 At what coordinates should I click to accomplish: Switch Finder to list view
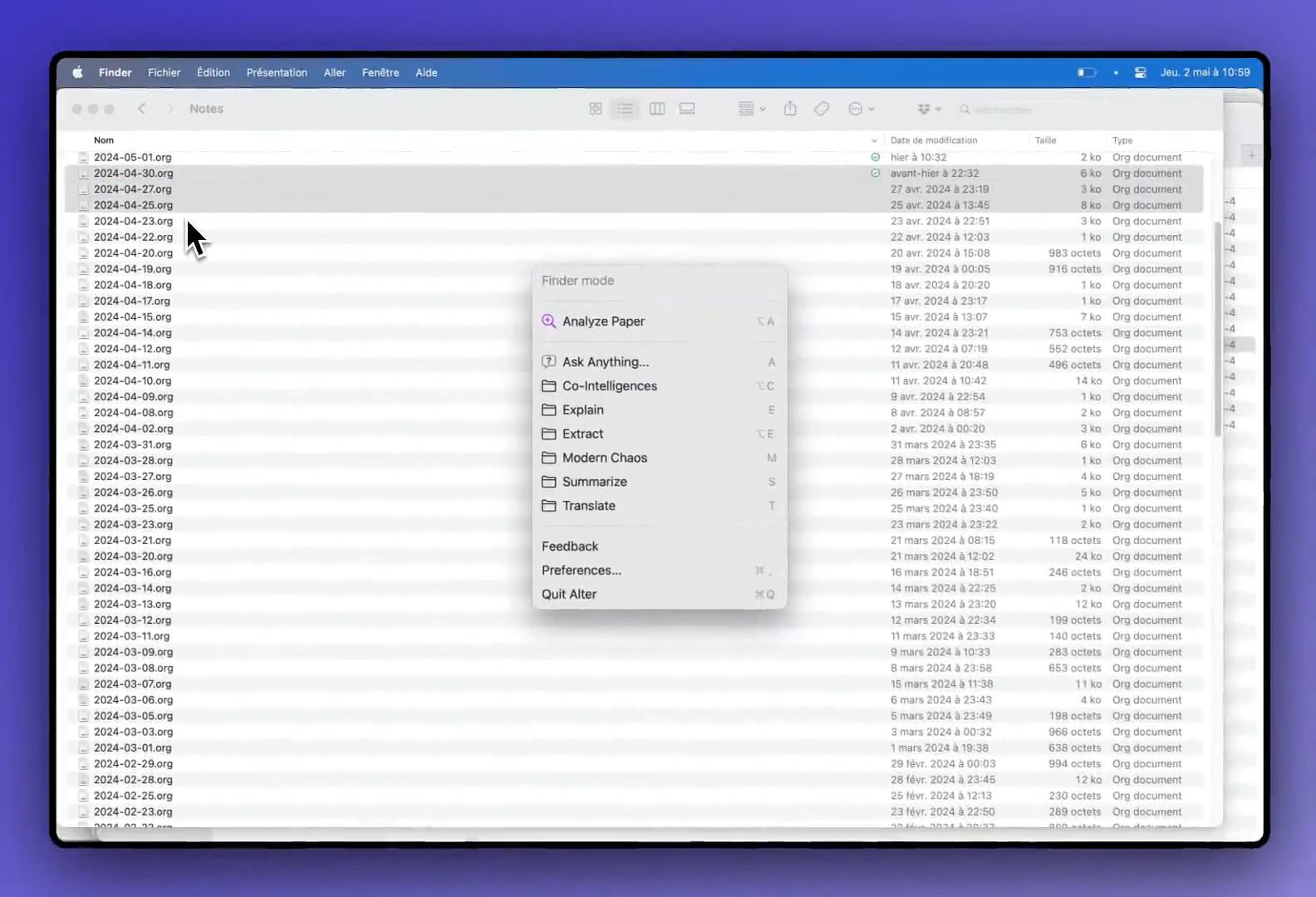pyautogui.click(x=625, y=109)
